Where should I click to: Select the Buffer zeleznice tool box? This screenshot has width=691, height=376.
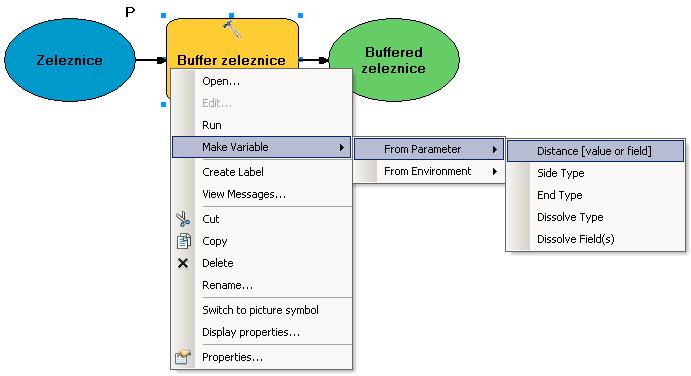point(232,44)
